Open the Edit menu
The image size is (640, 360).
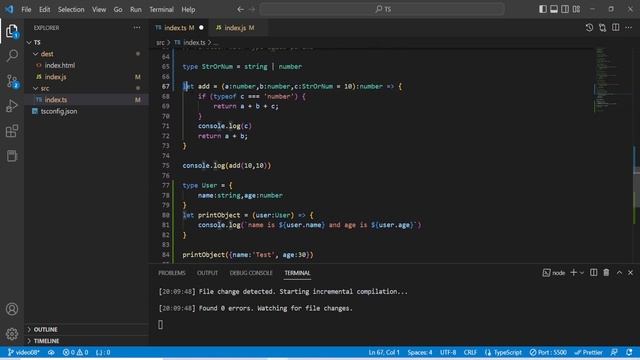pyautogui.click(x=44, y=9)
